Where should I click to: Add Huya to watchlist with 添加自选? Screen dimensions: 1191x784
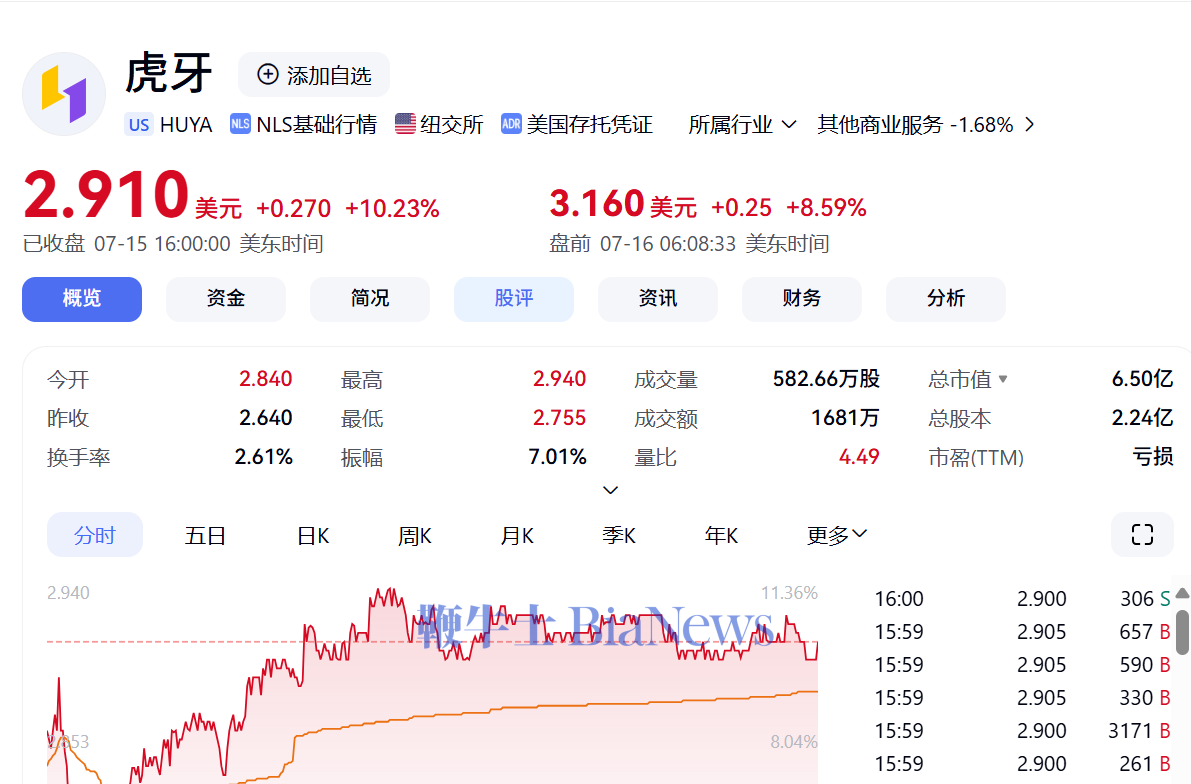coord(314,74)
